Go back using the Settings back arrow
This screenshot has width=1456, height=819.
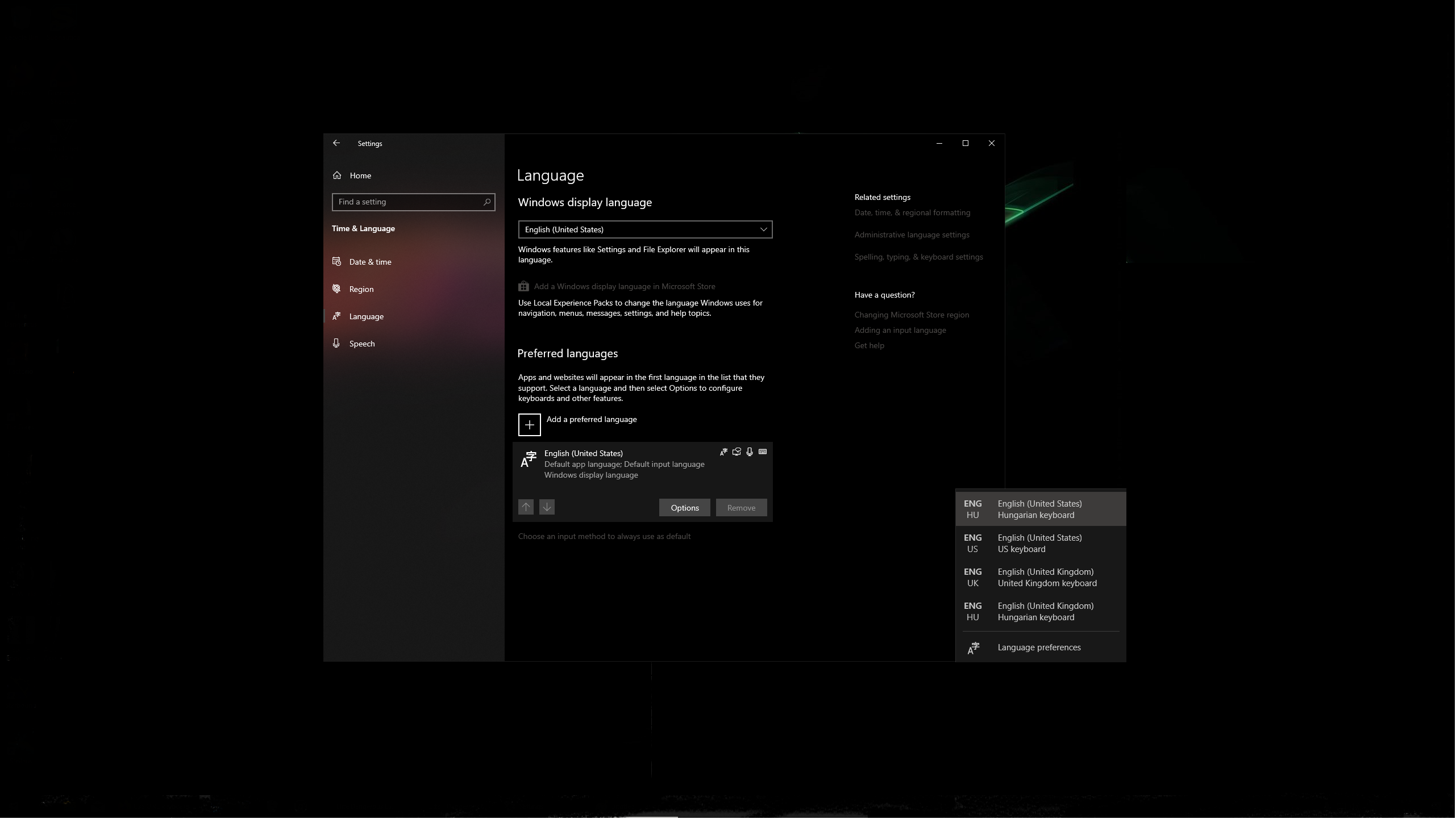(x=336, y=143)
